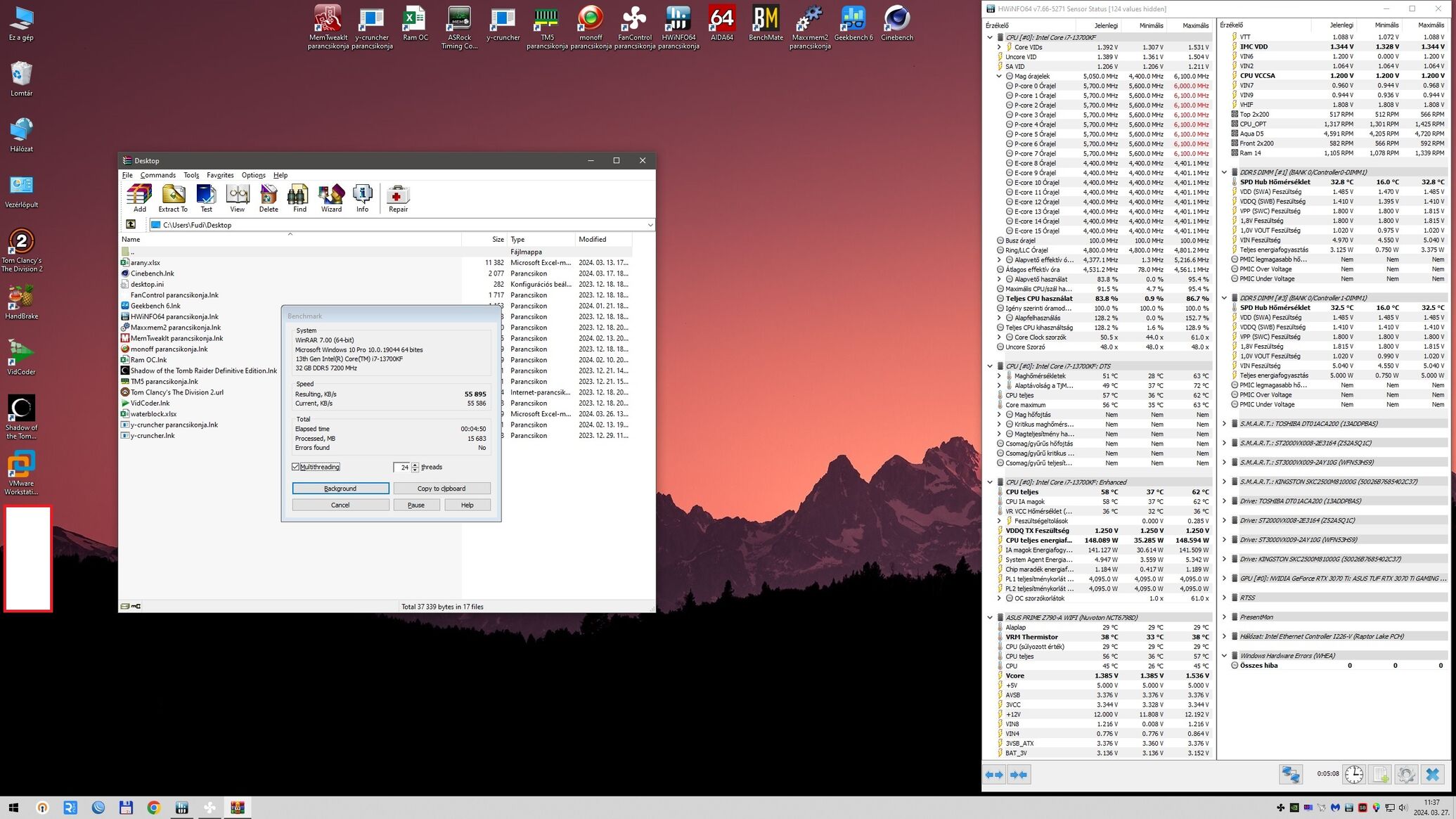The image size is (1456, 819).
Task: Collapse the Mag órajelek clocks tree
Action: pos(999,76)
